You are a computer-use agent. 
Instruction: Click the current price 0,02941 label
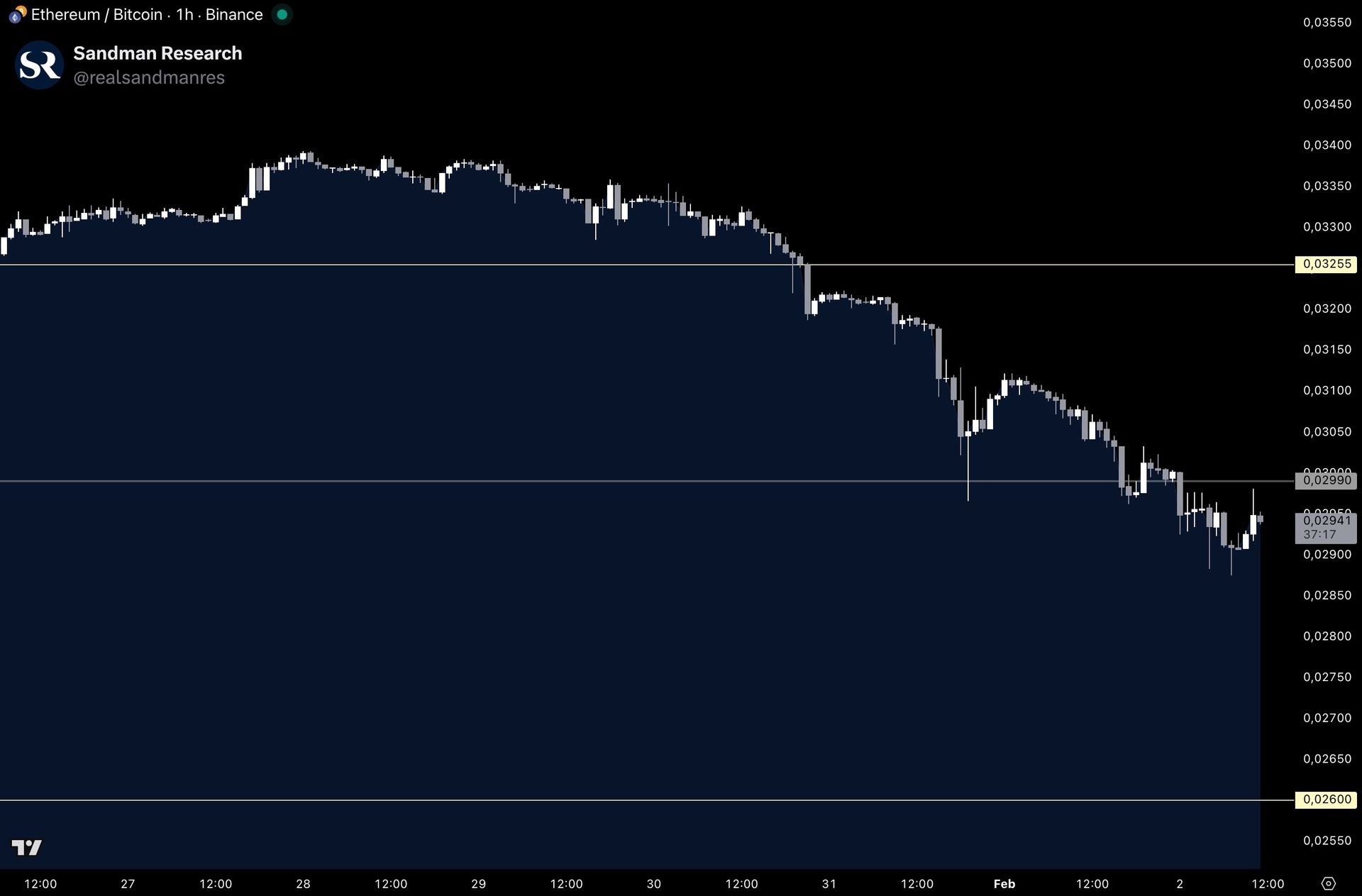(x=1325, y=521)
